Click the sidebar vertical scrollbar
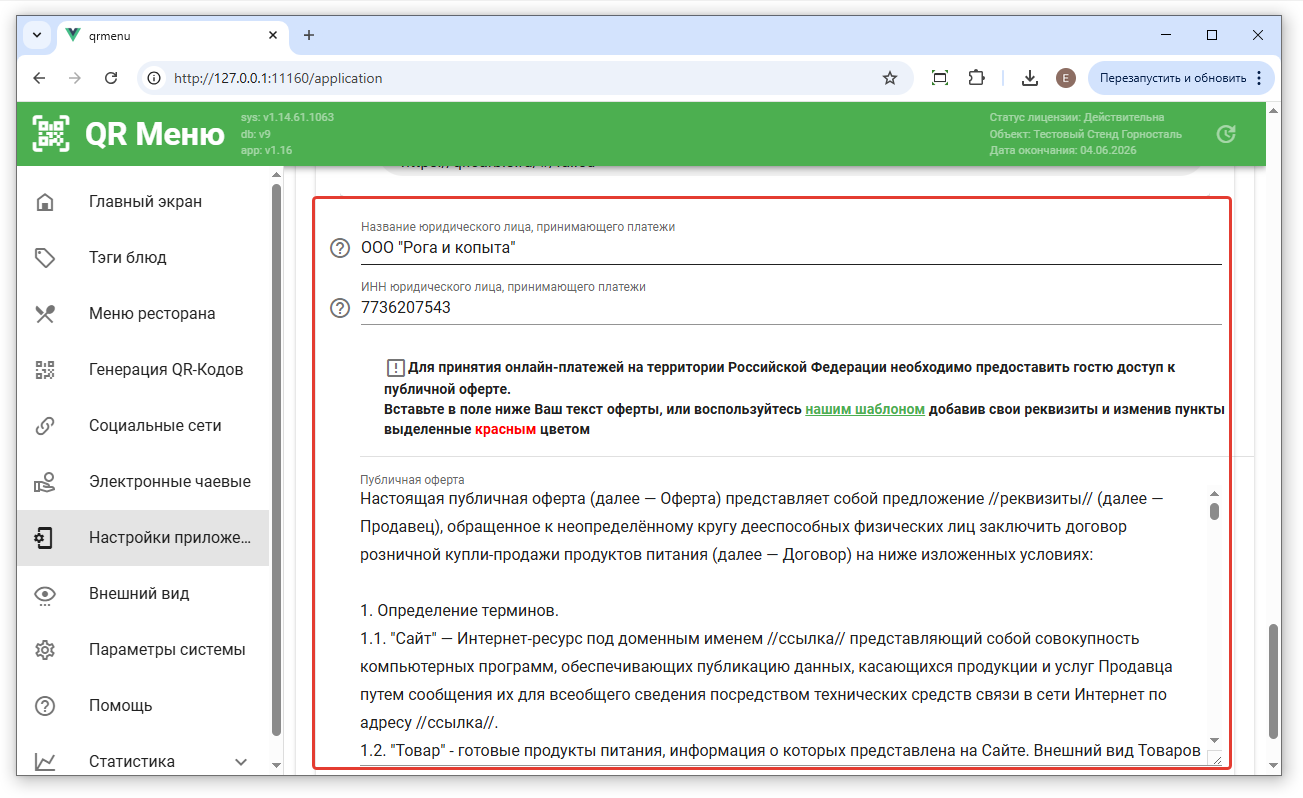This screenshot has width=1303, height=798. pyautogui.click(x=276, y=458)
